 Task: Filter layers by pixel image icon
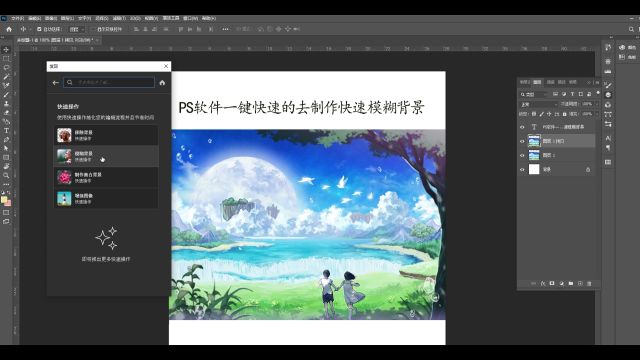coord(556,94)
